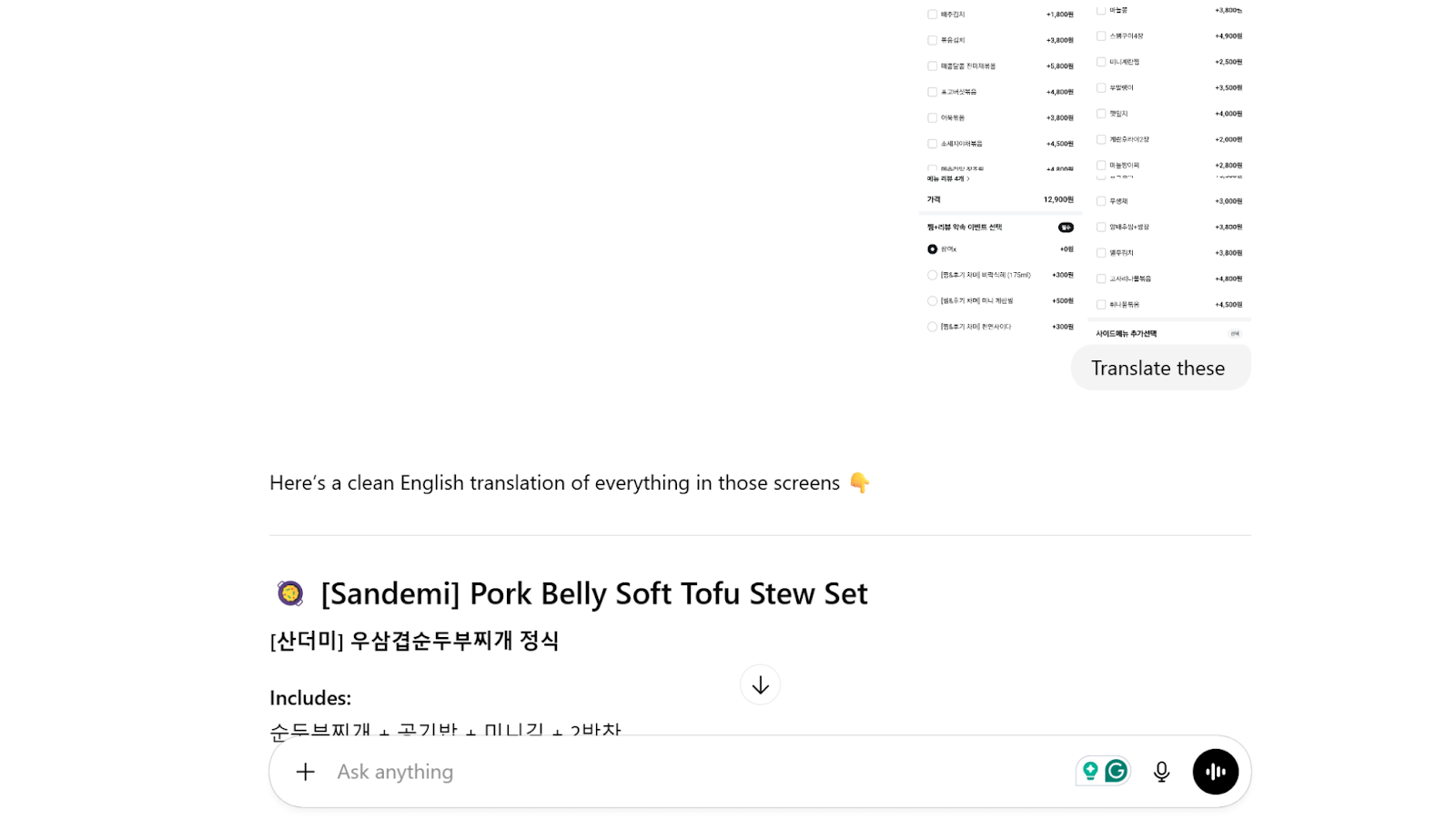
Task: Open Grammarly via the green G icon
Action: 1117,770
